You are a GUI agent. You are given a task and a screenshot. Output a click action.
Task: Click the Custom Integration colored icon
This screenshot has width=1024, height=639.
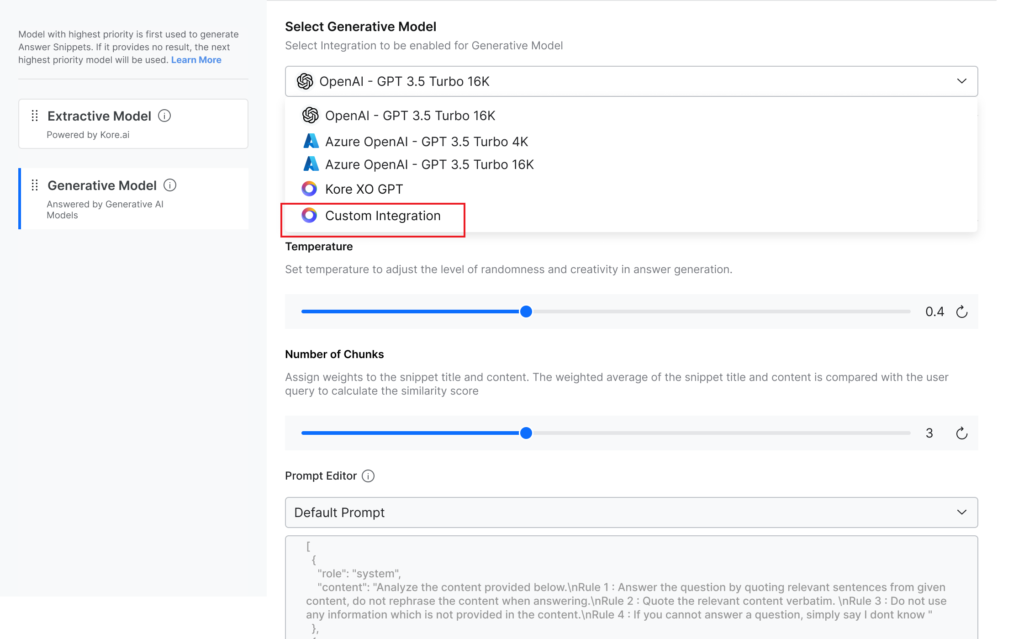coord(309,215)
